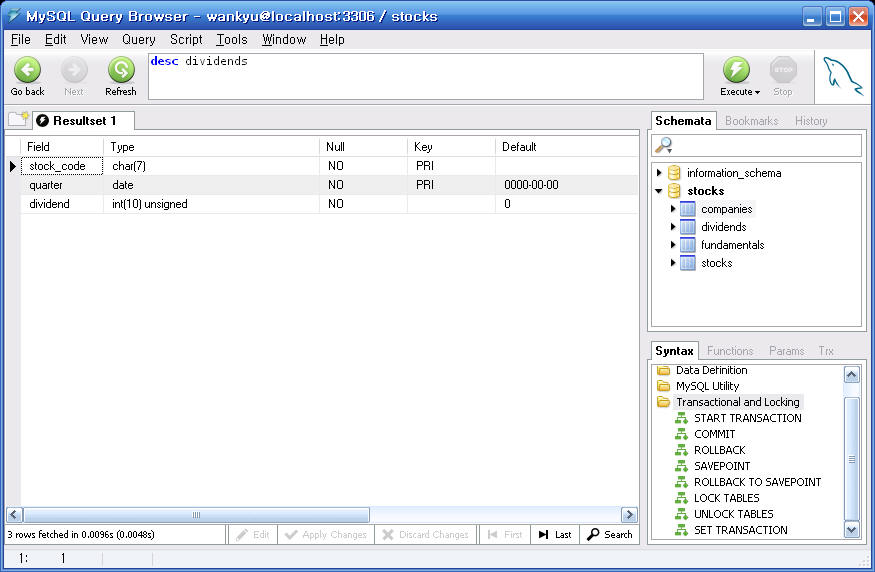Viewport: 875px width, 572px height.
Task: Open the Query menu
Action: 138,40
